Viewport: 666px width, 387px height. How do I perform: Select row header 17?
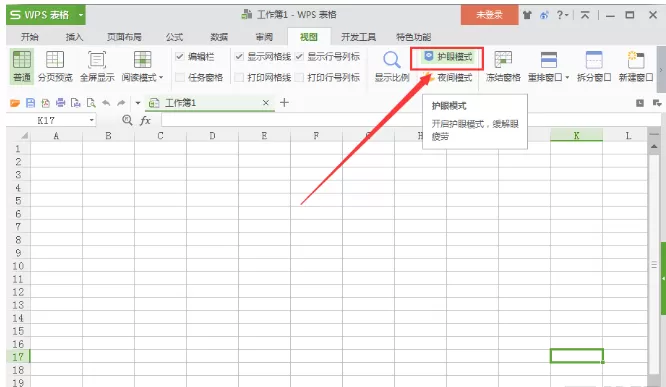coord(18,357)
